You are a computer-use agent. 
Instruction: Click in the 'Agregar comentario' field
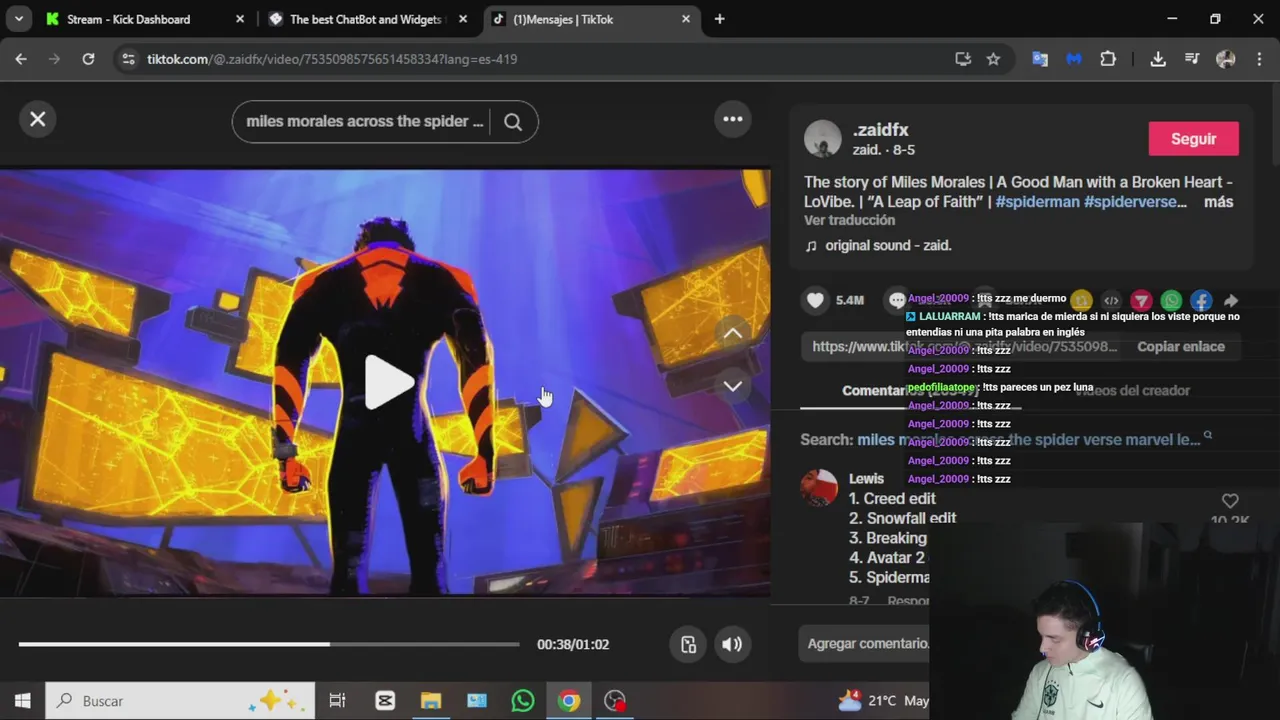[x=868, y=643]
